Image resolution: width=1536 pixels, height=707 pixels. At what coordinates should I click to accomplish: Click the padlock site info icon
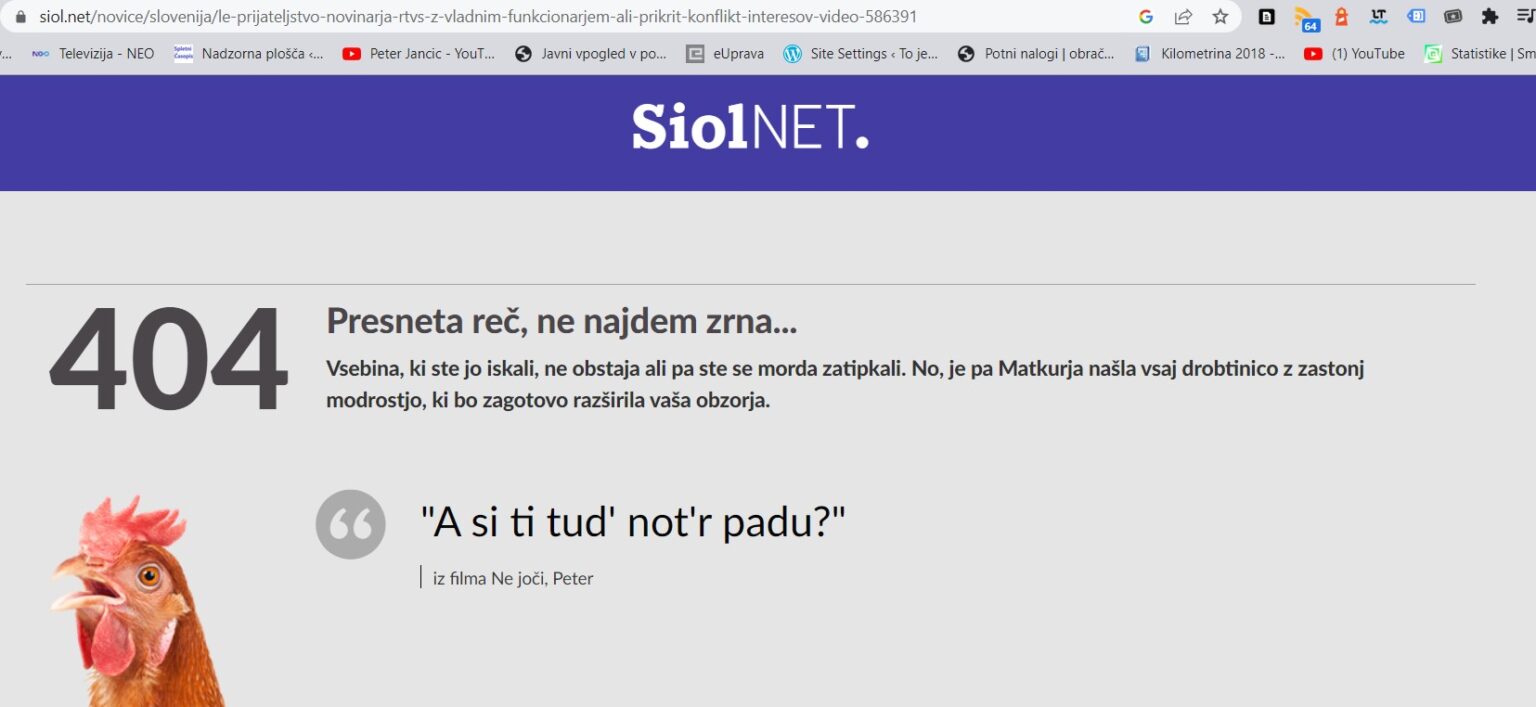(x=20, y=17)
